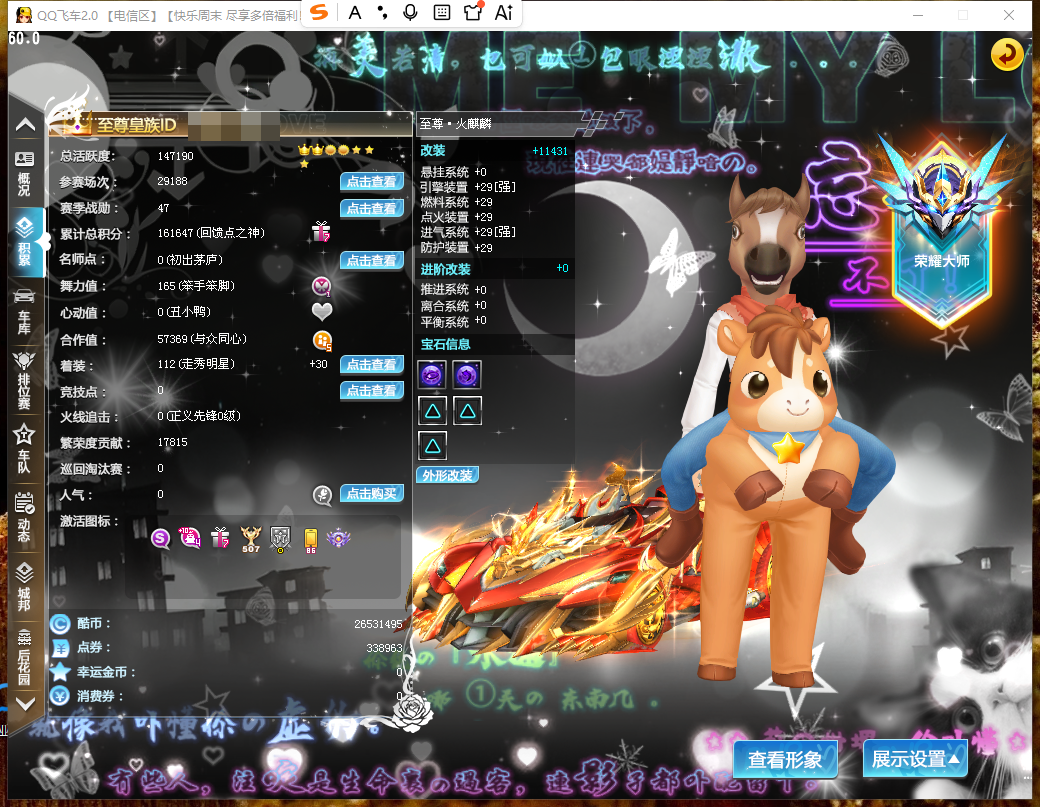
Task: Click 点击查看 next to 参赛场次
Action: point(372,181)
